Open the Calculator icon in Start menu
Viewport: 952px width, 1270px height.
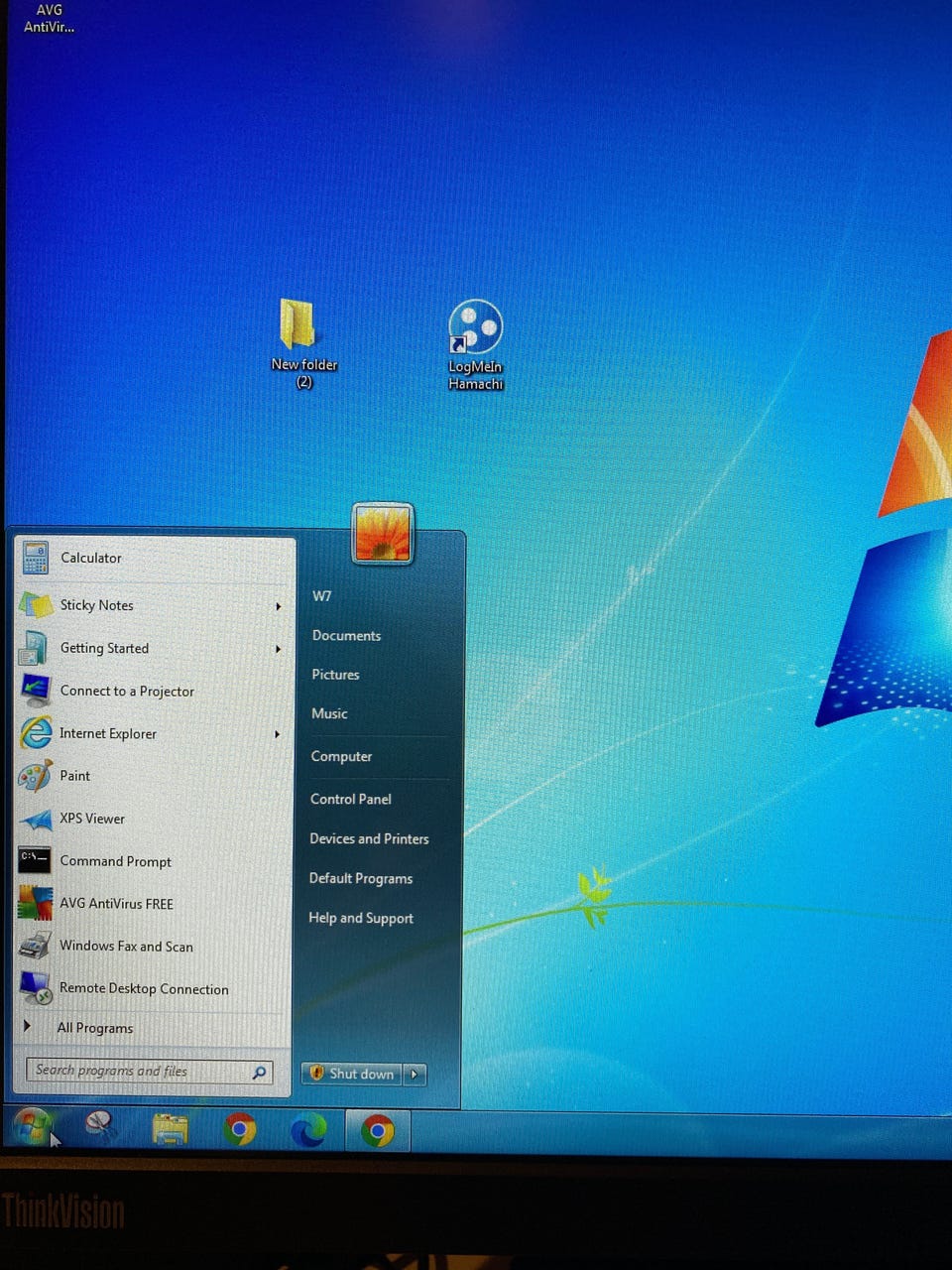[36, 558]
